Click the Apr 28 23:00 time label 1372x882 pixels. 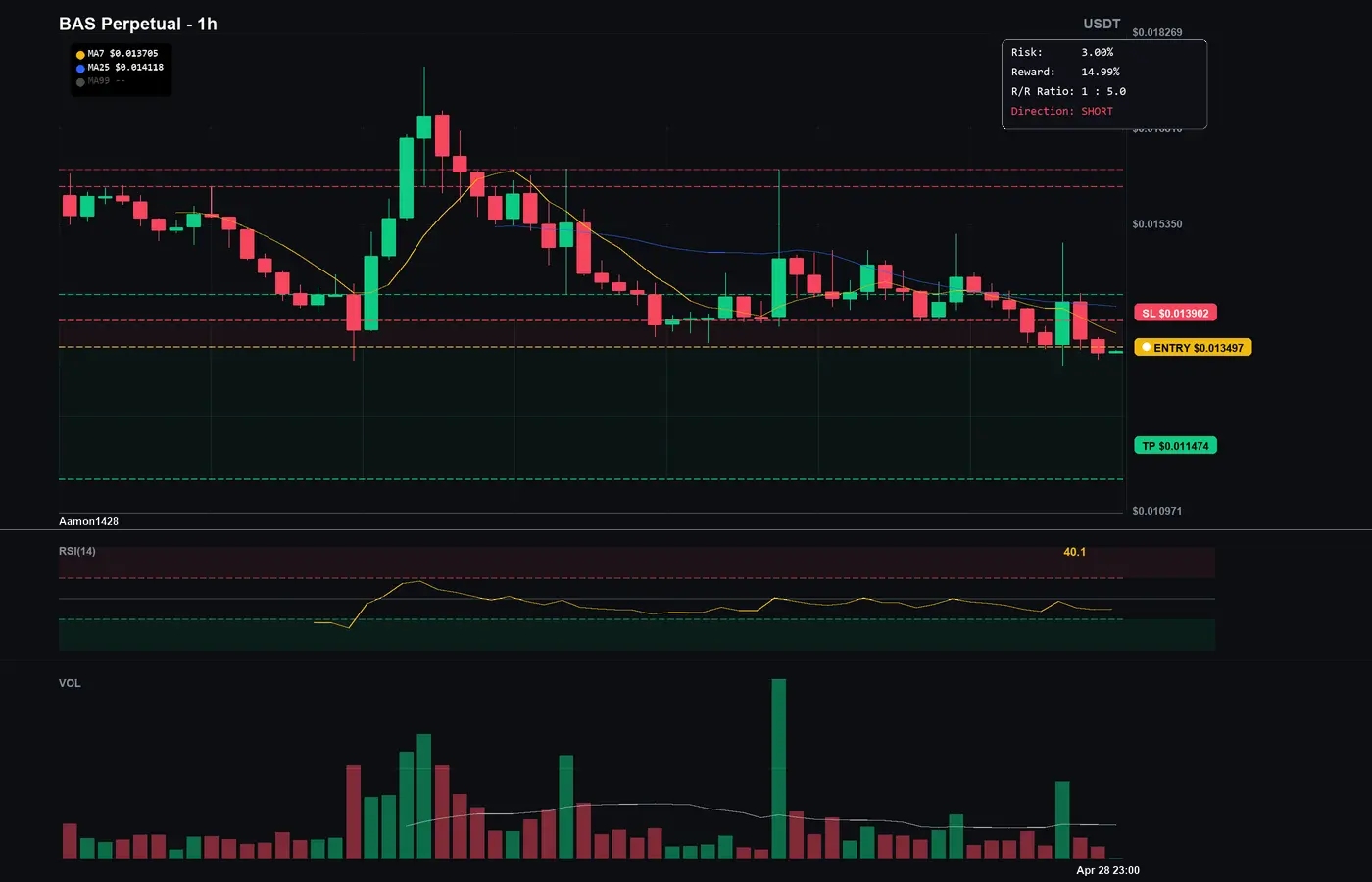[1107, 870]
